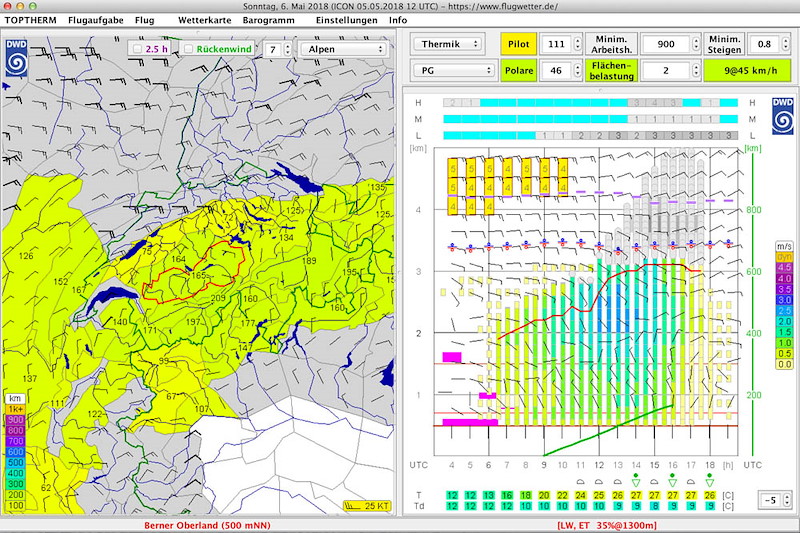Open the Info menu

point(398,20)
